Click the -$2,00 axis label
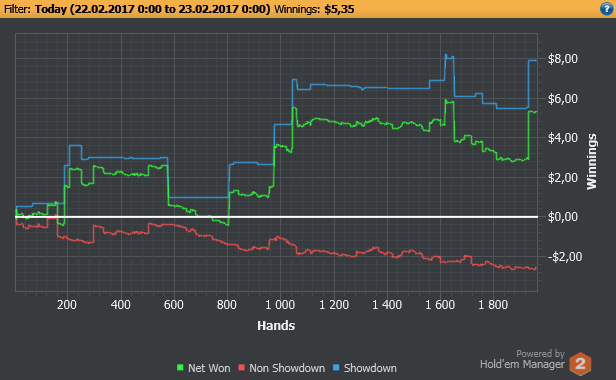The image size is (616, 380). pyautogui.click(x=565, y=257)
